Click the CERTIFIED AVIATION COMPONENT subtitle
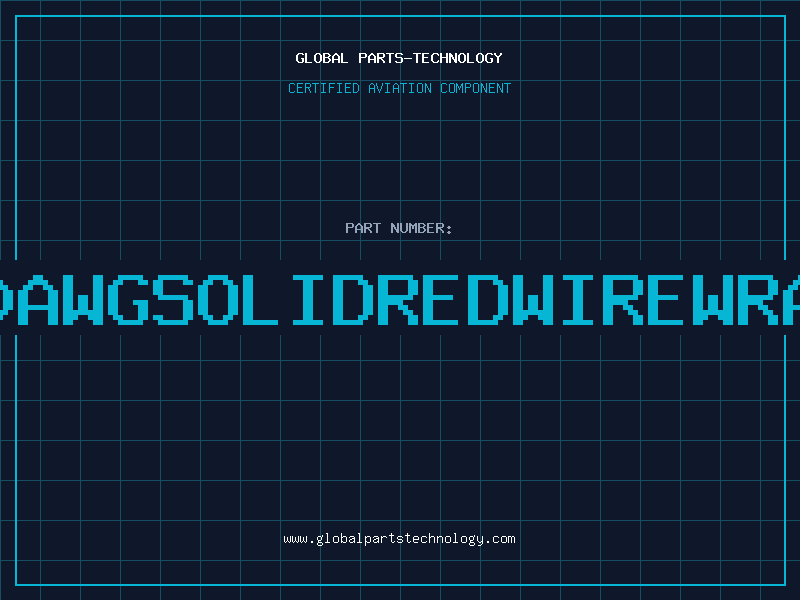The height and width of the screenshot is (600, 800). click(399, 88)
